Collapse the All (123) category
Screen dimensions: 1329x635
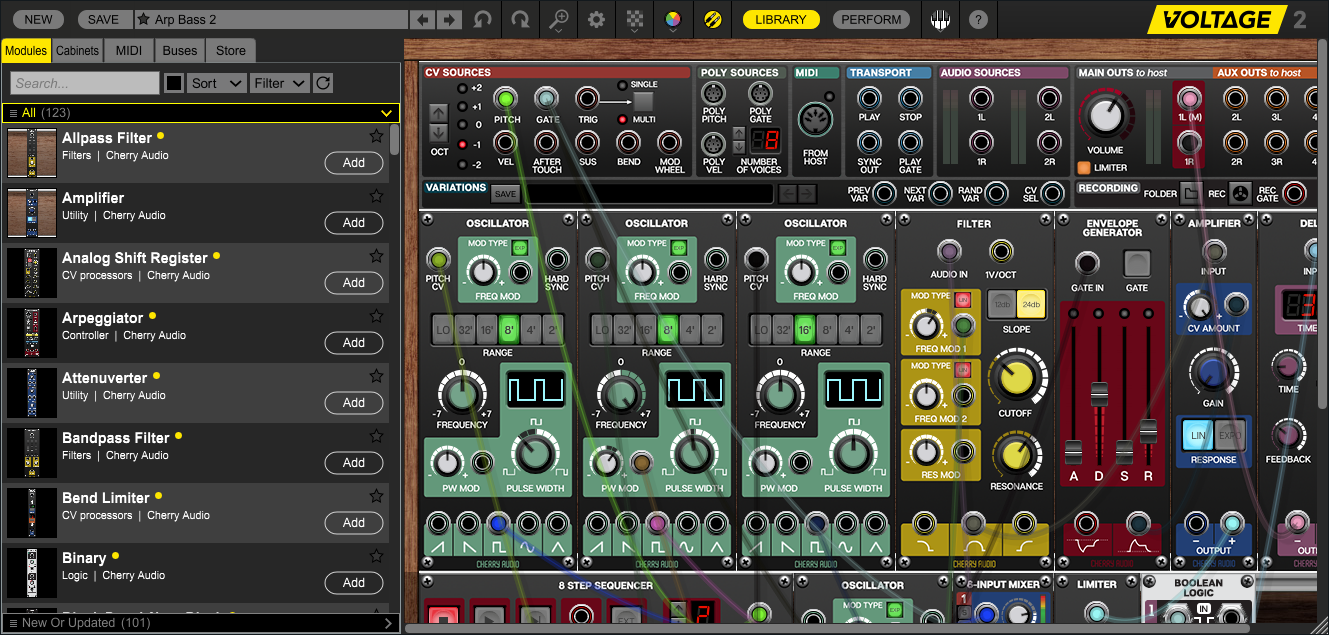(x=386, y=113)
